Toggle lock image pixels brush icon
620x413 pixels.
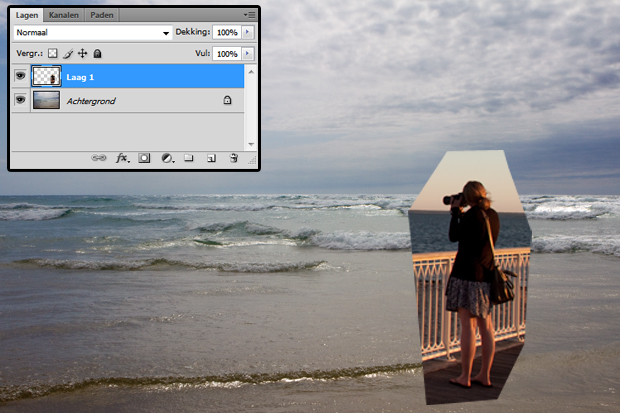point(68,53)
